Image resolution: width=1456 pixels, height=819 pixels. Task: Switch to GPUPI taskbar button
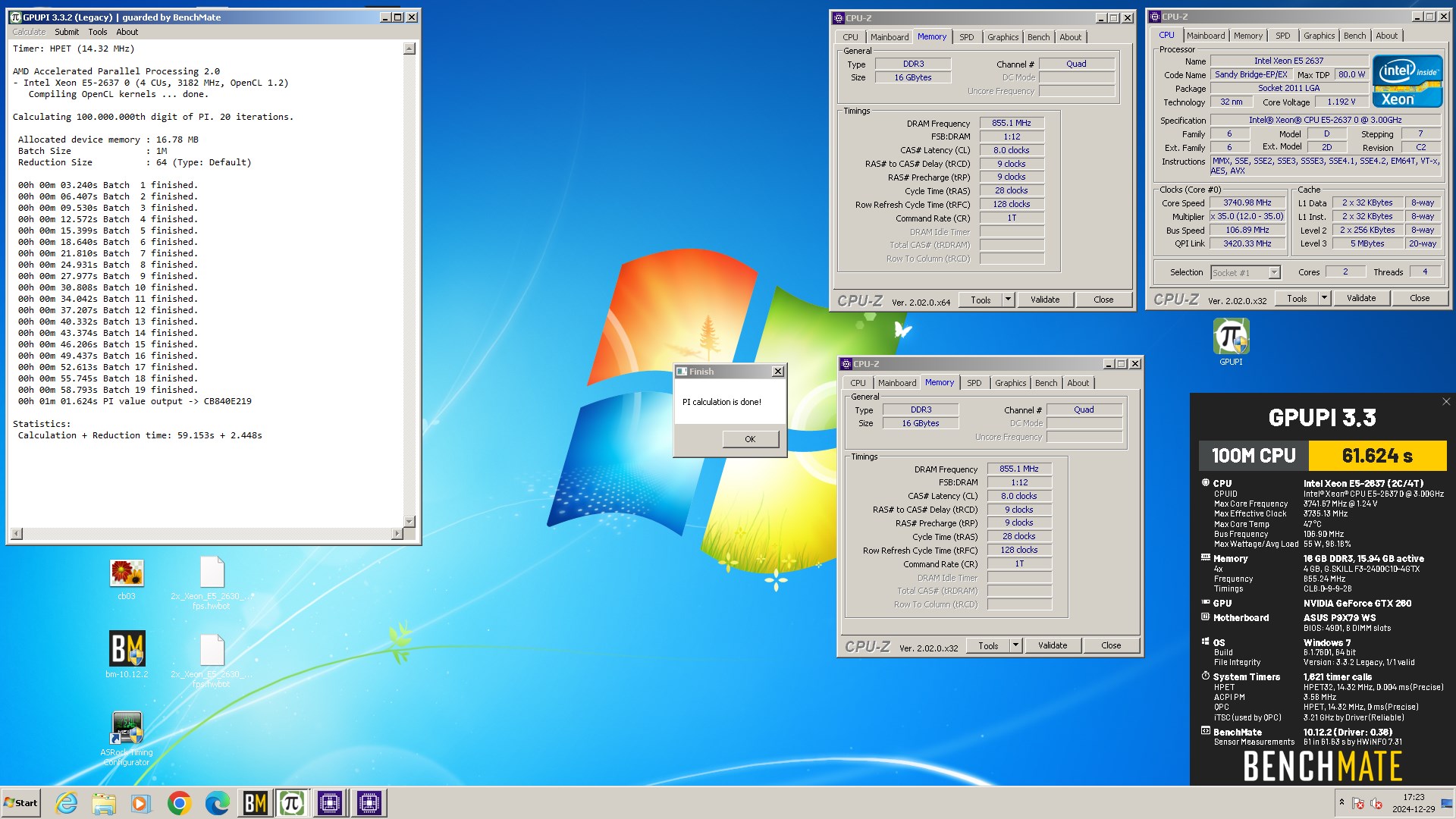[292, 803]
